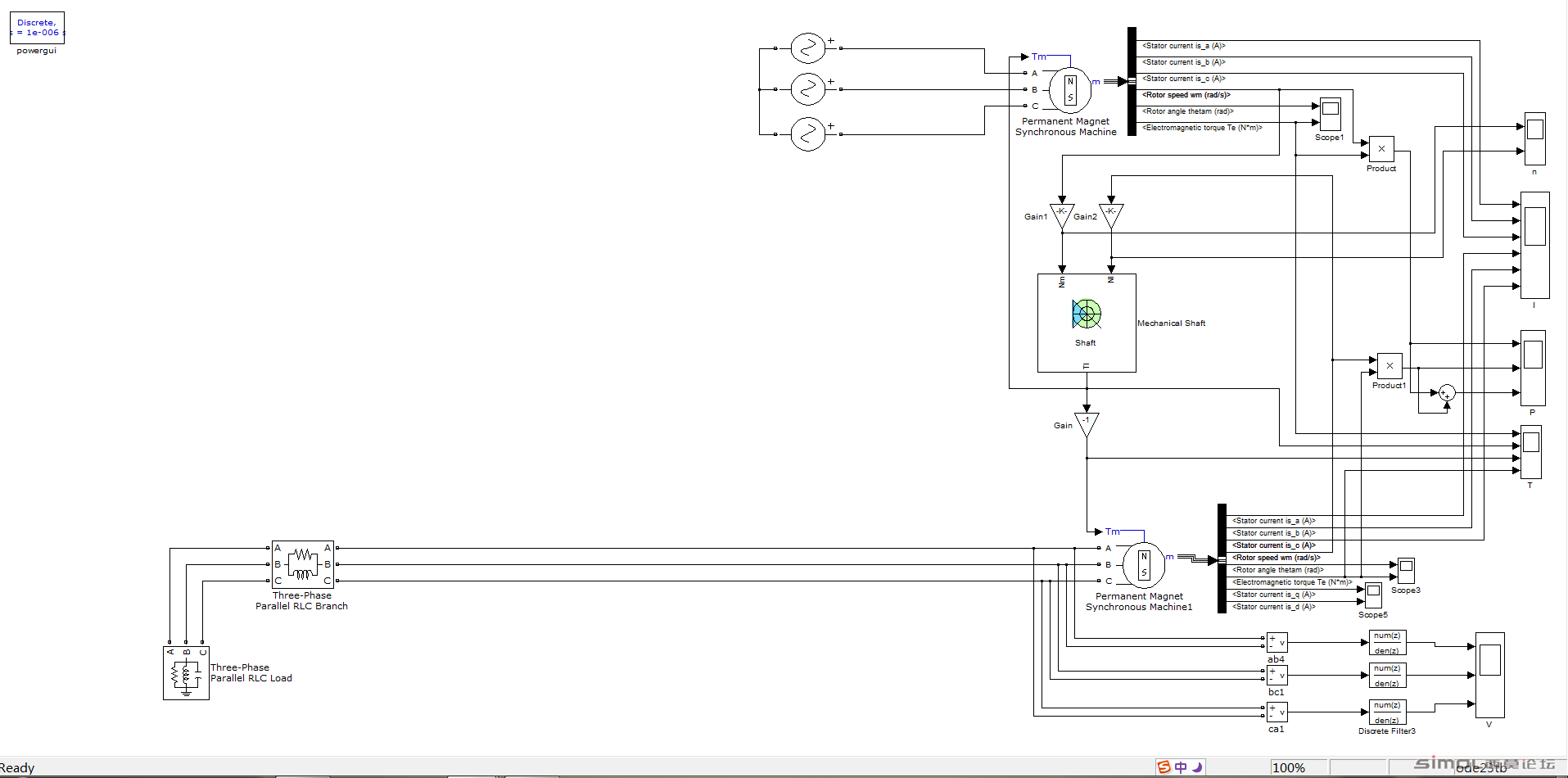The width and height of the screenshot is (1568, 778).
Task: Select the middle AC voltage source
Action: point(807,88)
